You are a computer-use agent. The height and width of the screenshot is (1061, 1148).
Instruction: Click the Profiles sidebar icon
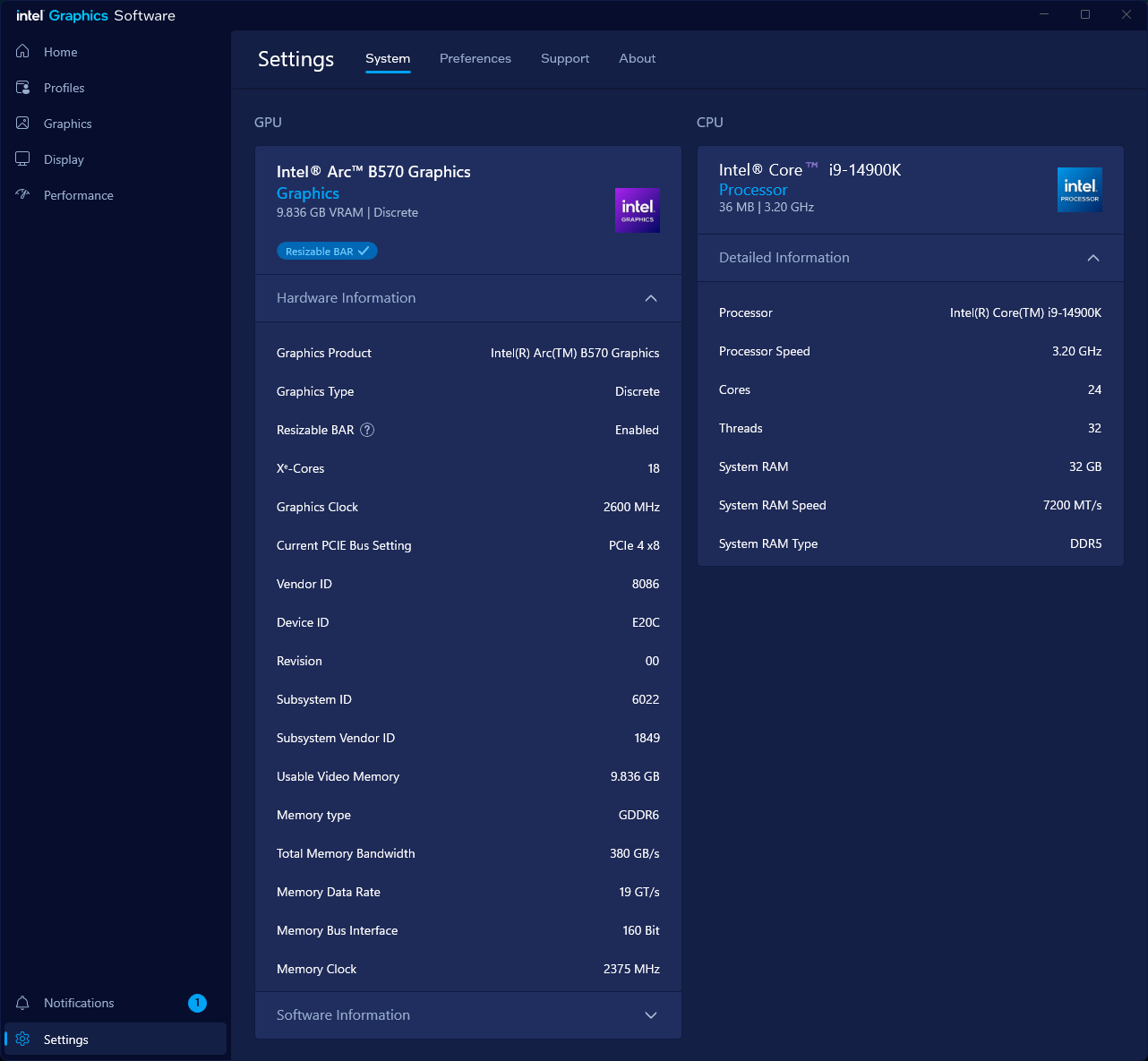22,87
